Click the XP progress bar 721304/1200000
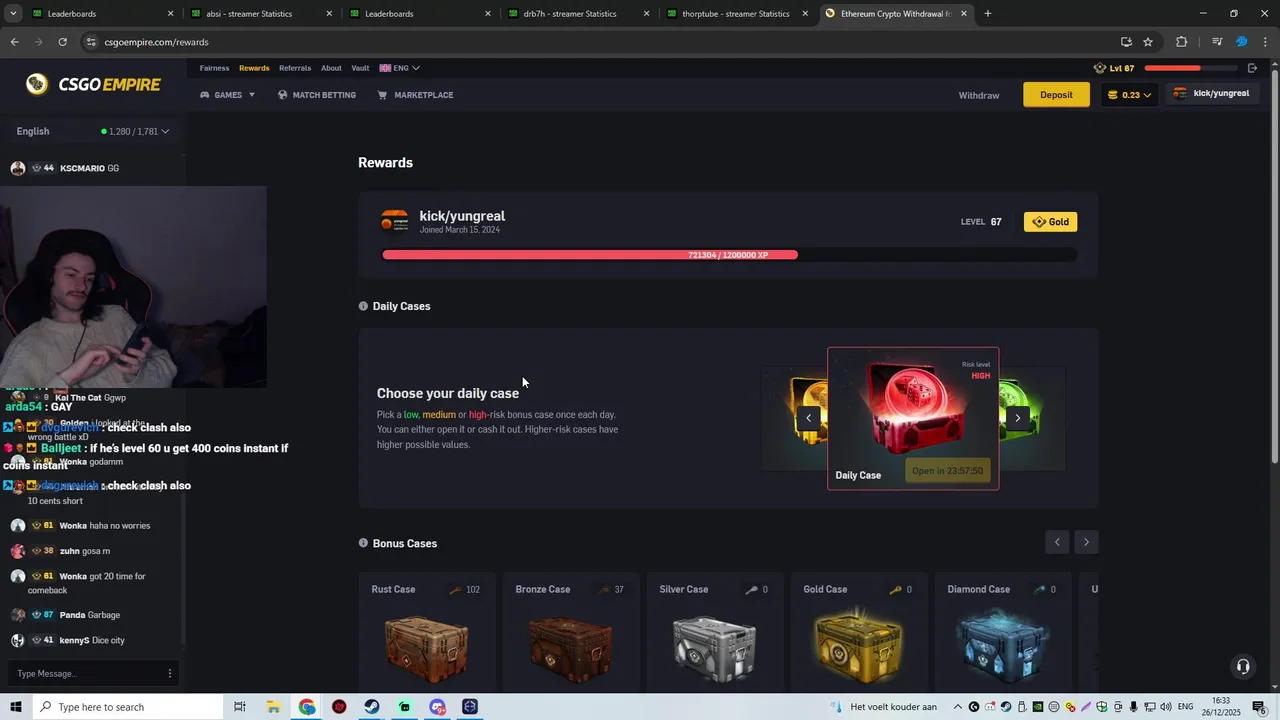This screenshot has width=1280, height=720. pos(729,255)
